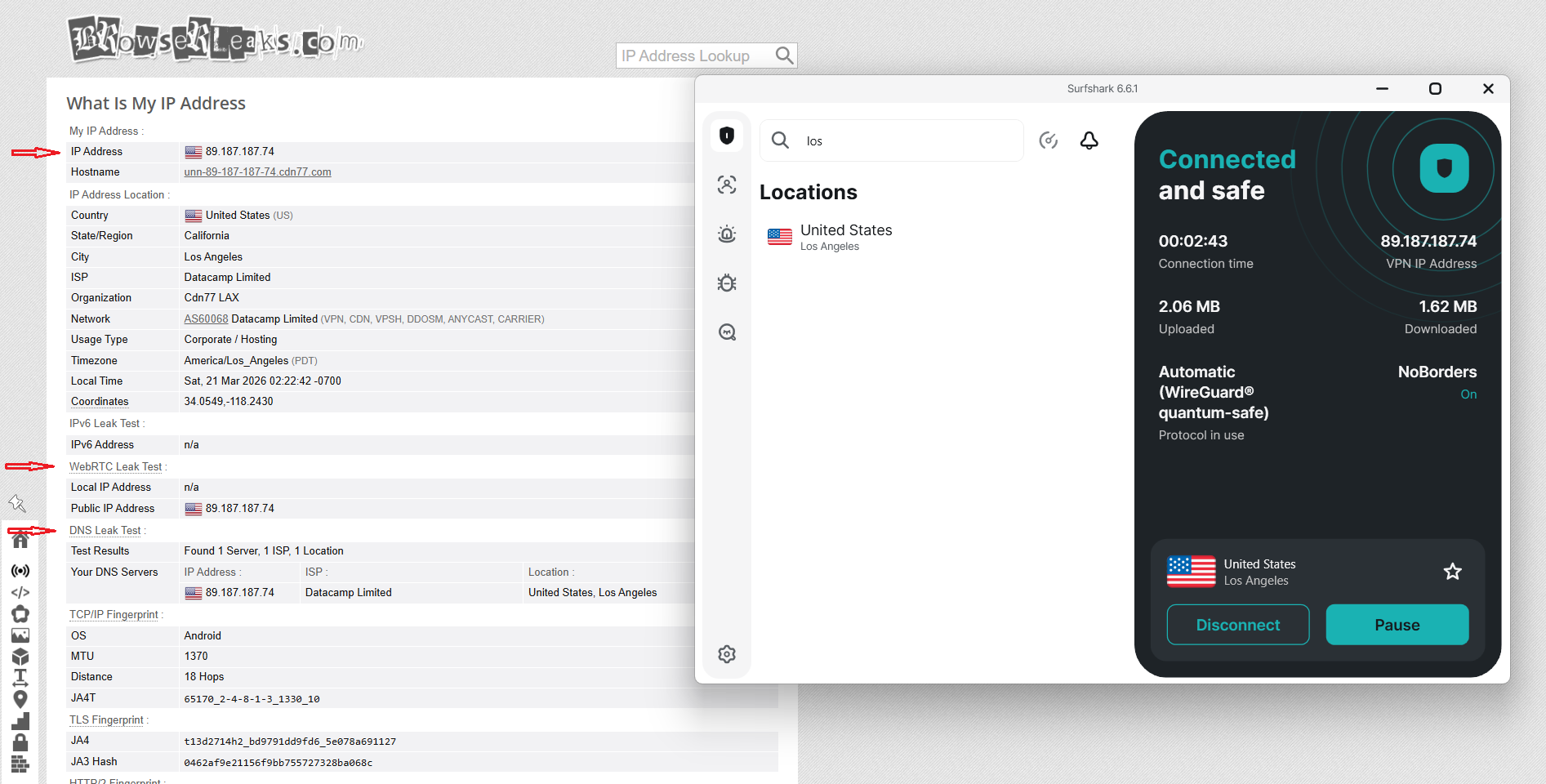Open the Font fingerprint T icon
This screenshot has height=784, width=1546.
[x=20, y=678]
